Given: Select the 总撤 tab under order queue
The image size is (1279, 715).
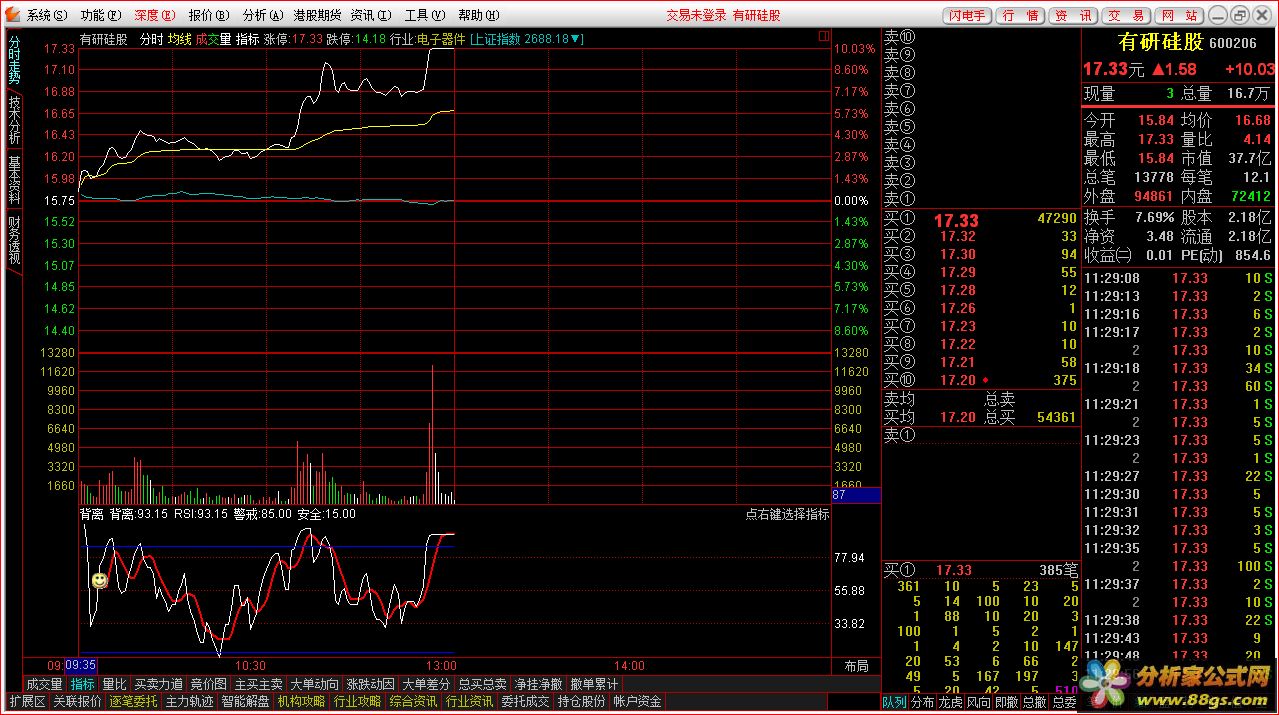Looking at the screenshot, I should point(1034,703).
